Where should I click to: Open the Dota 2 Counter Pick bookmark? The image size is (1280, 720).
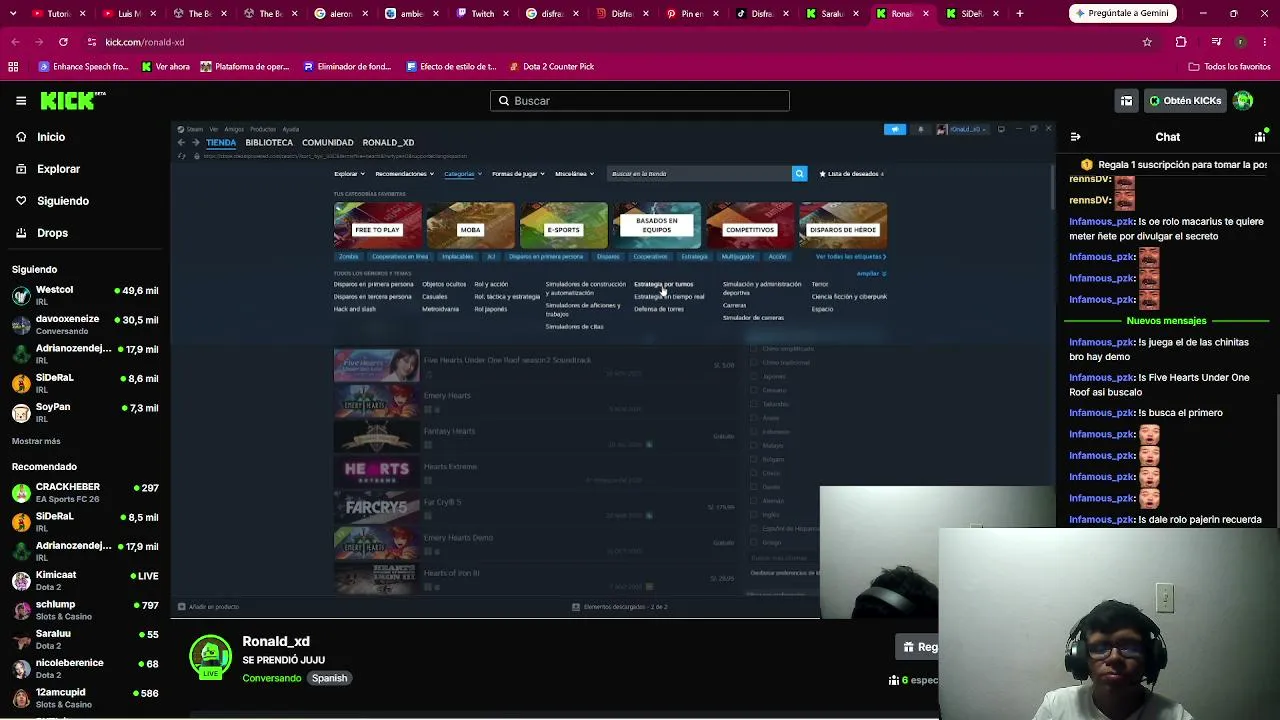point(551,67)
